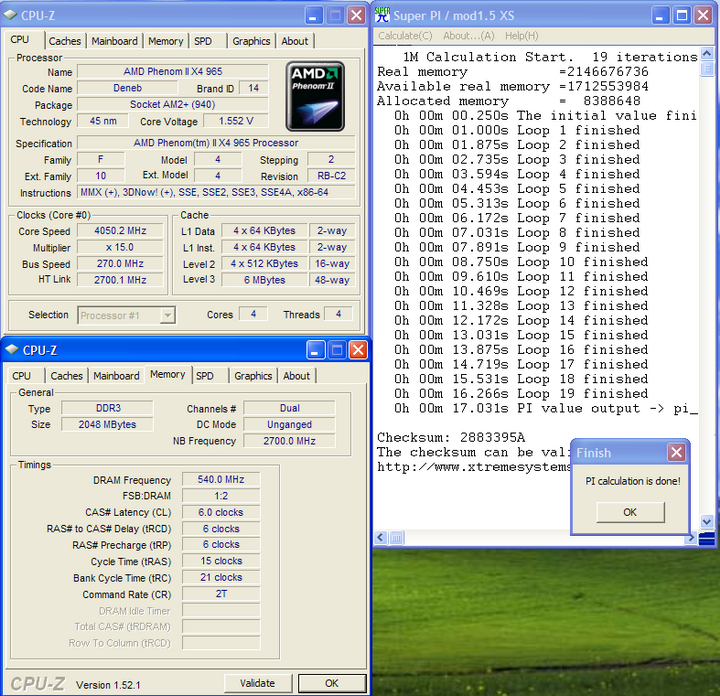
Task: Click the Bank Cycle Time value 21 clocks
Action: pos(221,578)
